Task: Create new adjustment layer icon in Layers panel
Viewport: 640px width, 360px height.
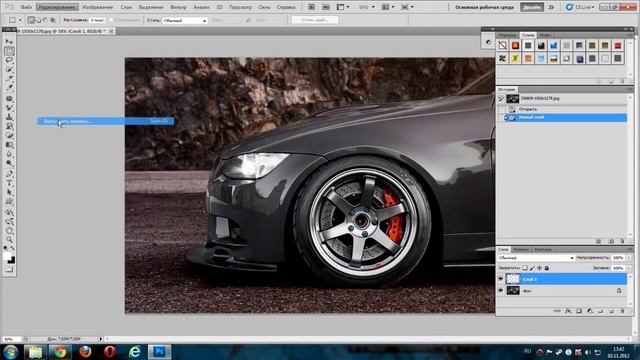Action: coord(589,311)
